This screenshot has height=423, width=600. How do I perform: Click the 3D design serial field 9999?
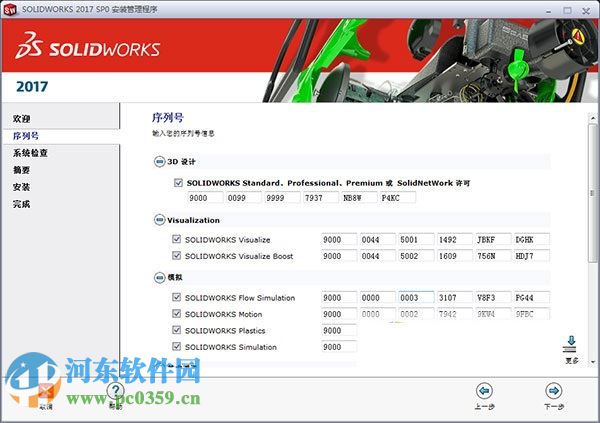tap(282, 198)
